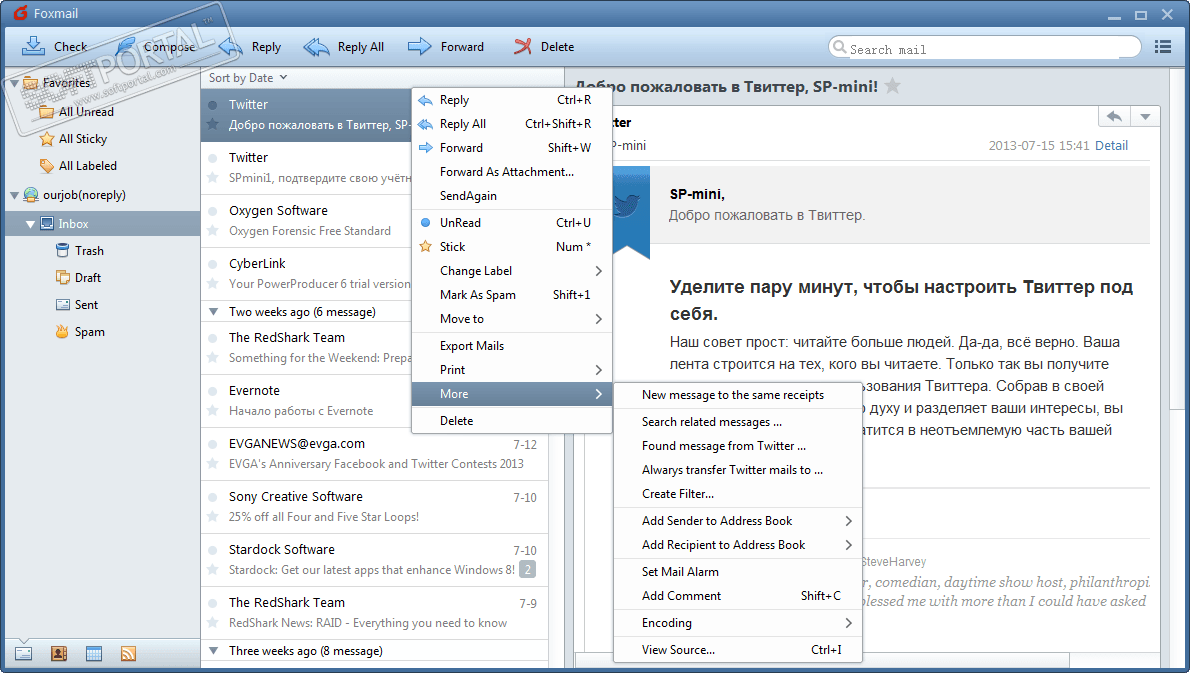The image size is (1190, 673).
Task: Choose Stick in the context menu
Action: pos(512,247)
